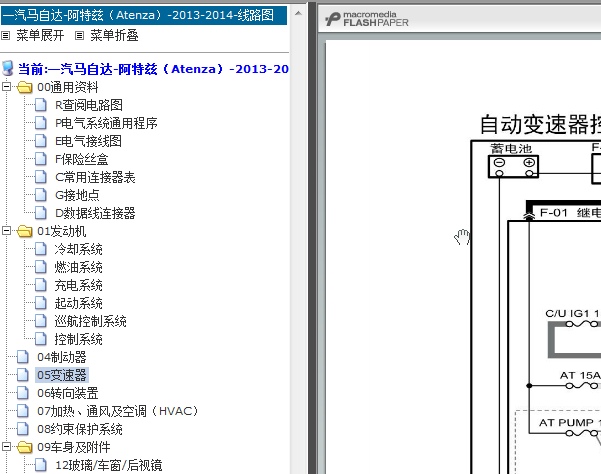This screenshot has height=474, width=601.
Task: Expand all menus with 菜单展开
Action: (40, 36)
